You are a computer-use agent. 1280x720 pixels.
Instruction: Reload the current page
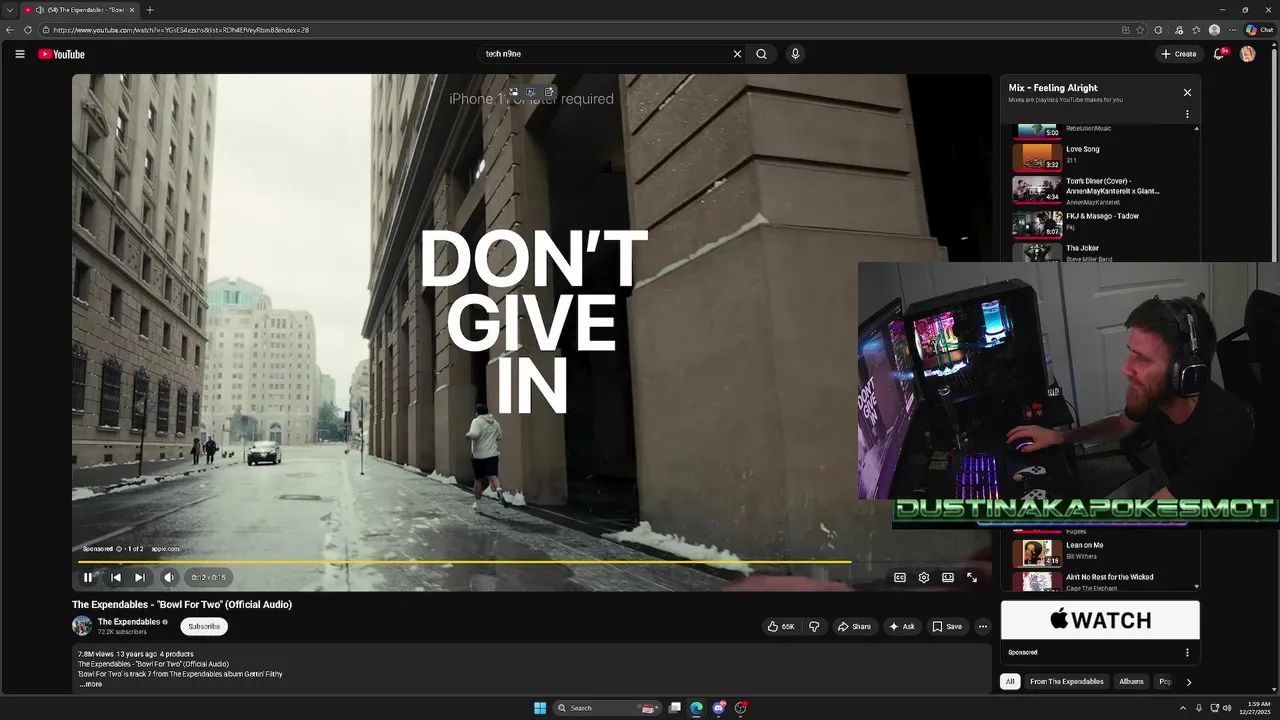click(x=27, y=30)
